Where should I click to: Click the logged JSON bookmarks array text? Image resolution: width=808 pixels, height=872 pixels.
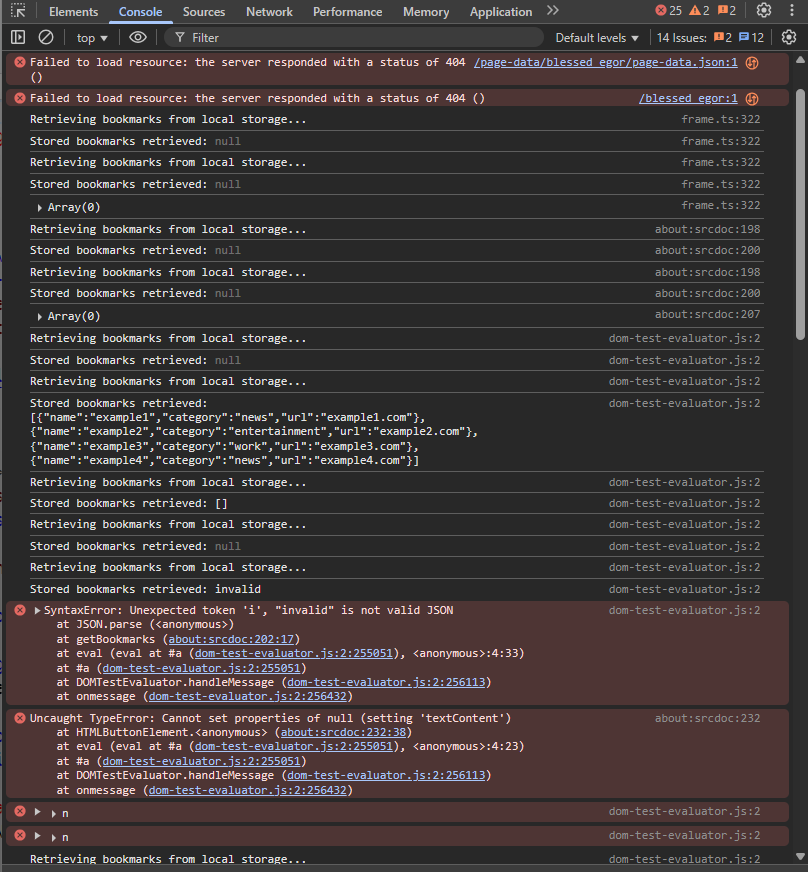(x=254, y=439)
